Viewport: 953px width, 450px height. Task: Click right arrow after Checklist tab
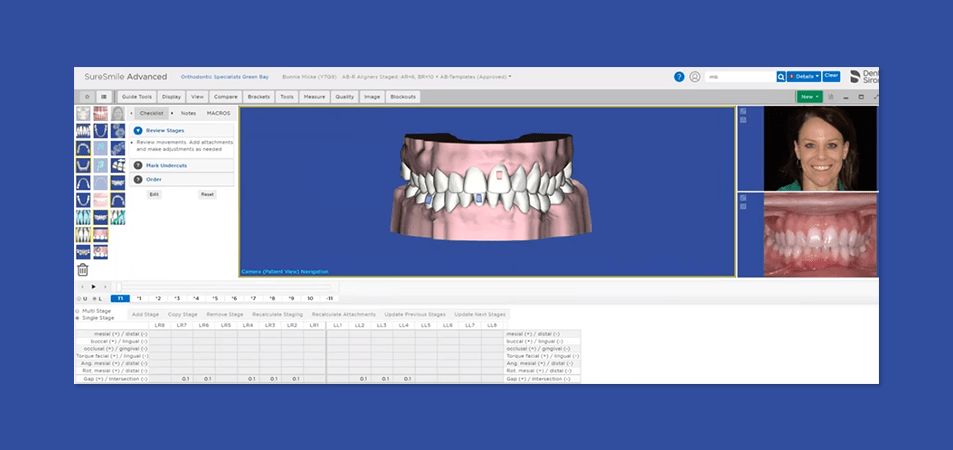pyautogui.click(x=172, y=113)
